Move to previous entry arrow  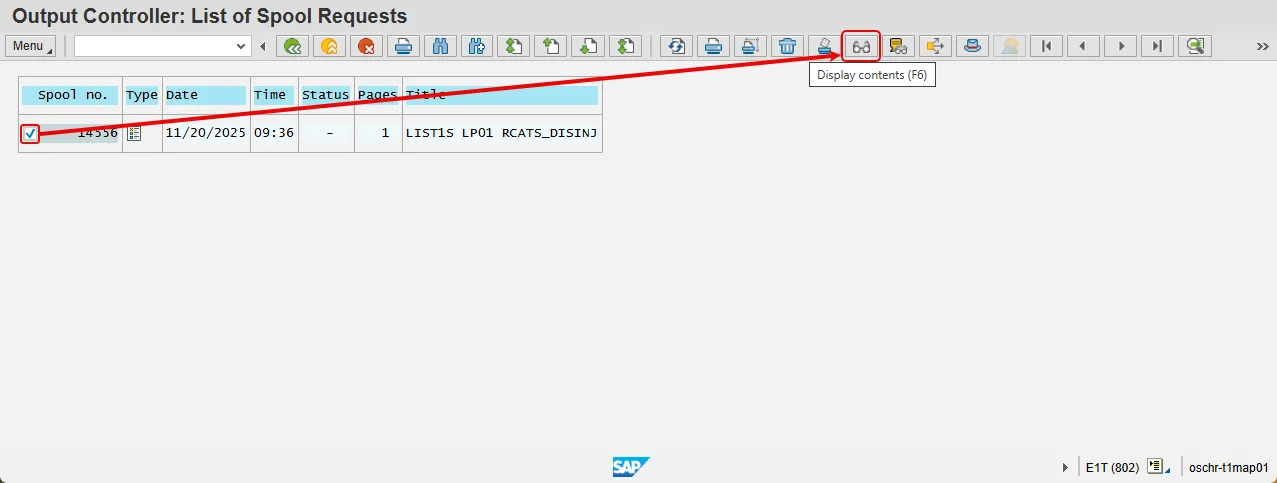(x=1083, y=46)
